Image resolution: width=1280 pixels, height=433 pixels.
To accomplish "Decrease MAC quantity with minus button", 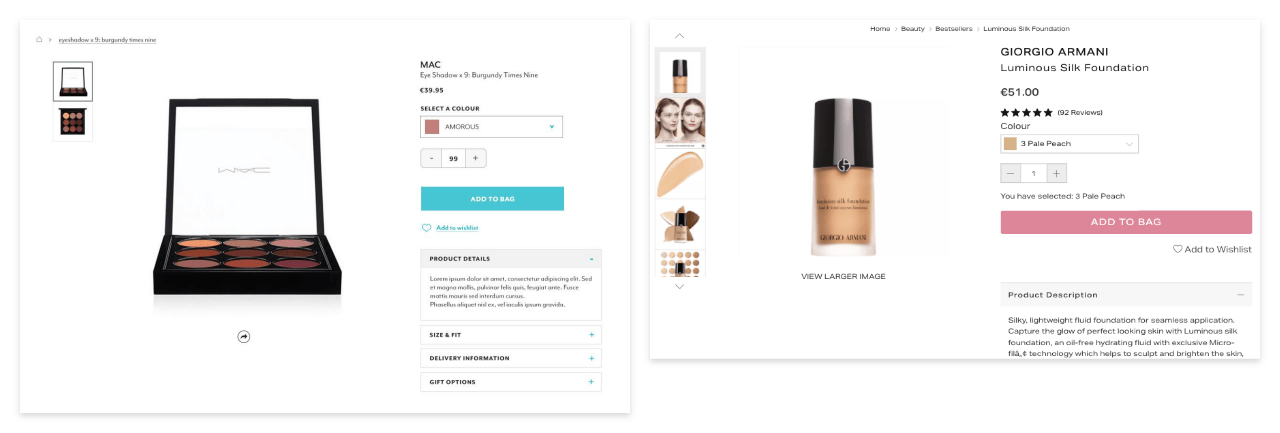I will 432,158.
